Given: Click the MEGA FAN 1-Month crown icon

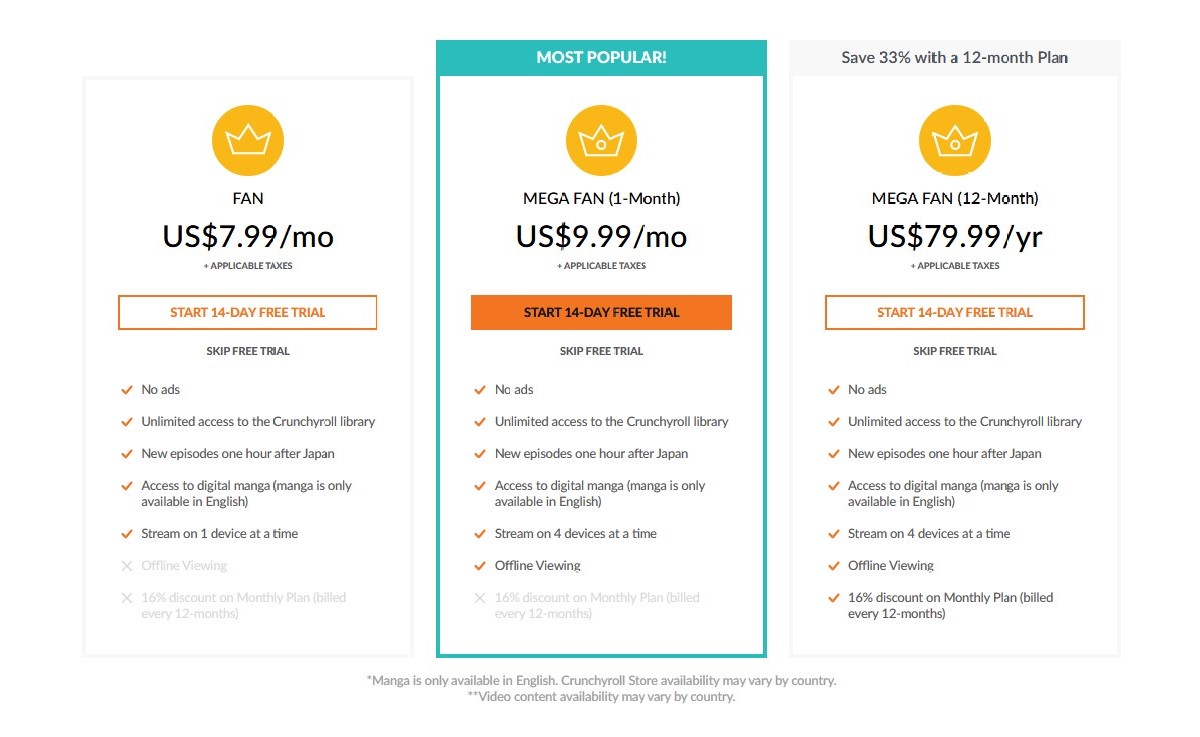Looking at the screenshot, I should point(601,142).
